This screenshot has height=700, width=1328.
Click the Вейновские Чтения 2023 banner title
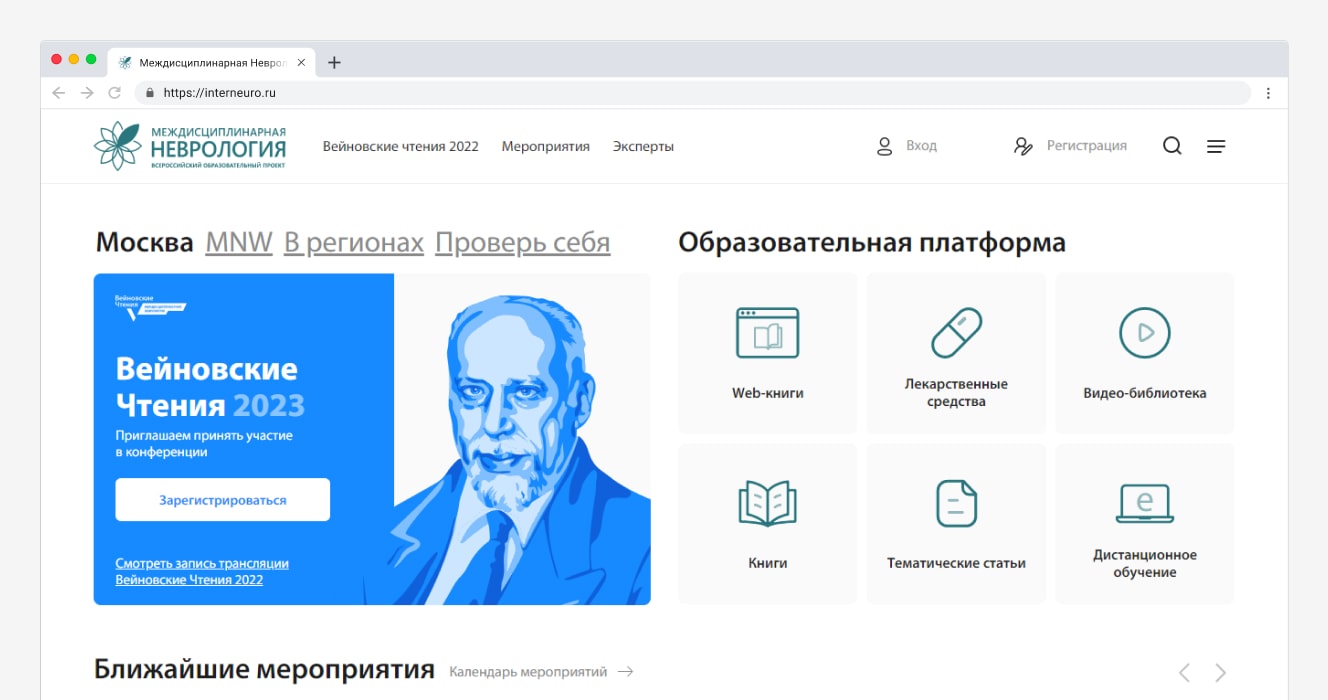[210, 387]
